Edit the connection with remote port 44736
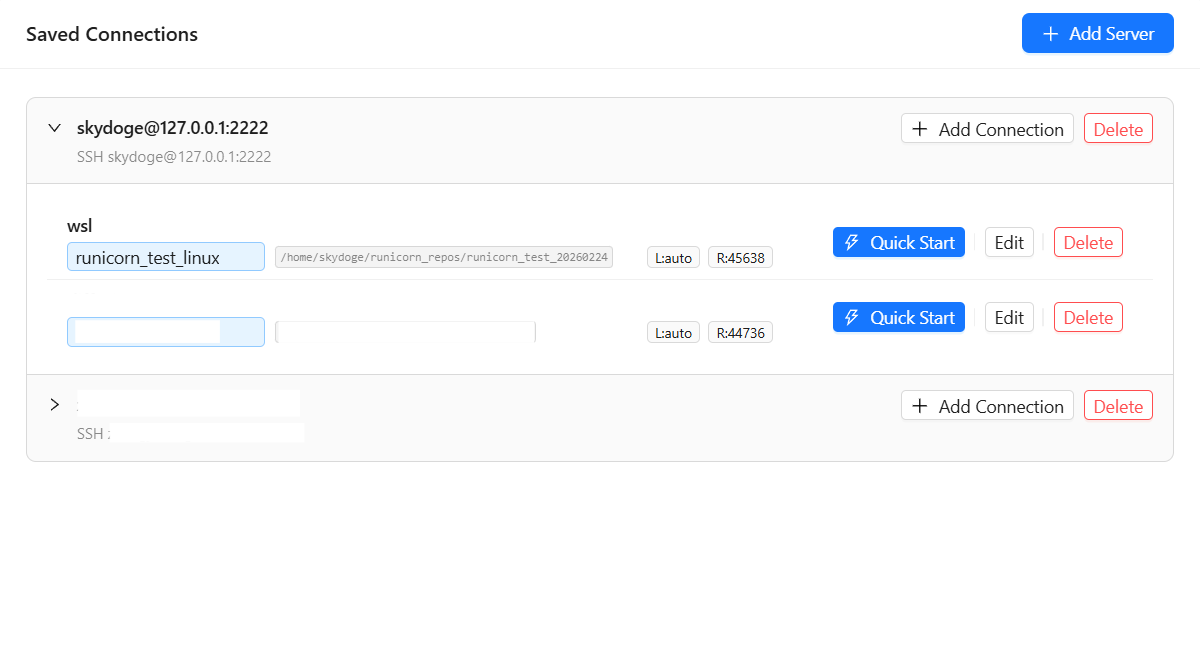This screenshot has height=645, width=1200. click(1009, 318)
